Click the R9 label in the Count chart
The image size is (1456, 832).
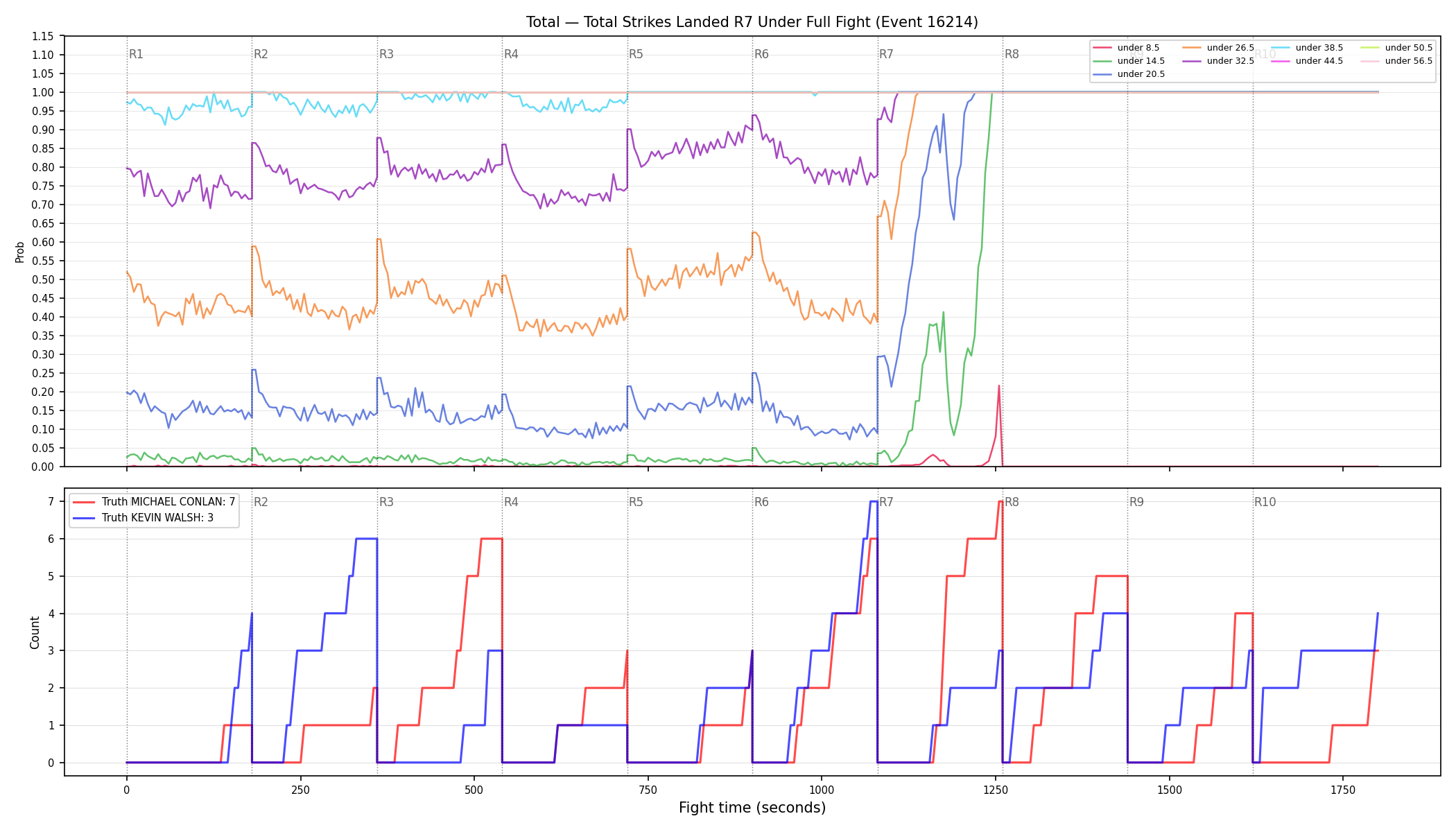coord(1136,502)
